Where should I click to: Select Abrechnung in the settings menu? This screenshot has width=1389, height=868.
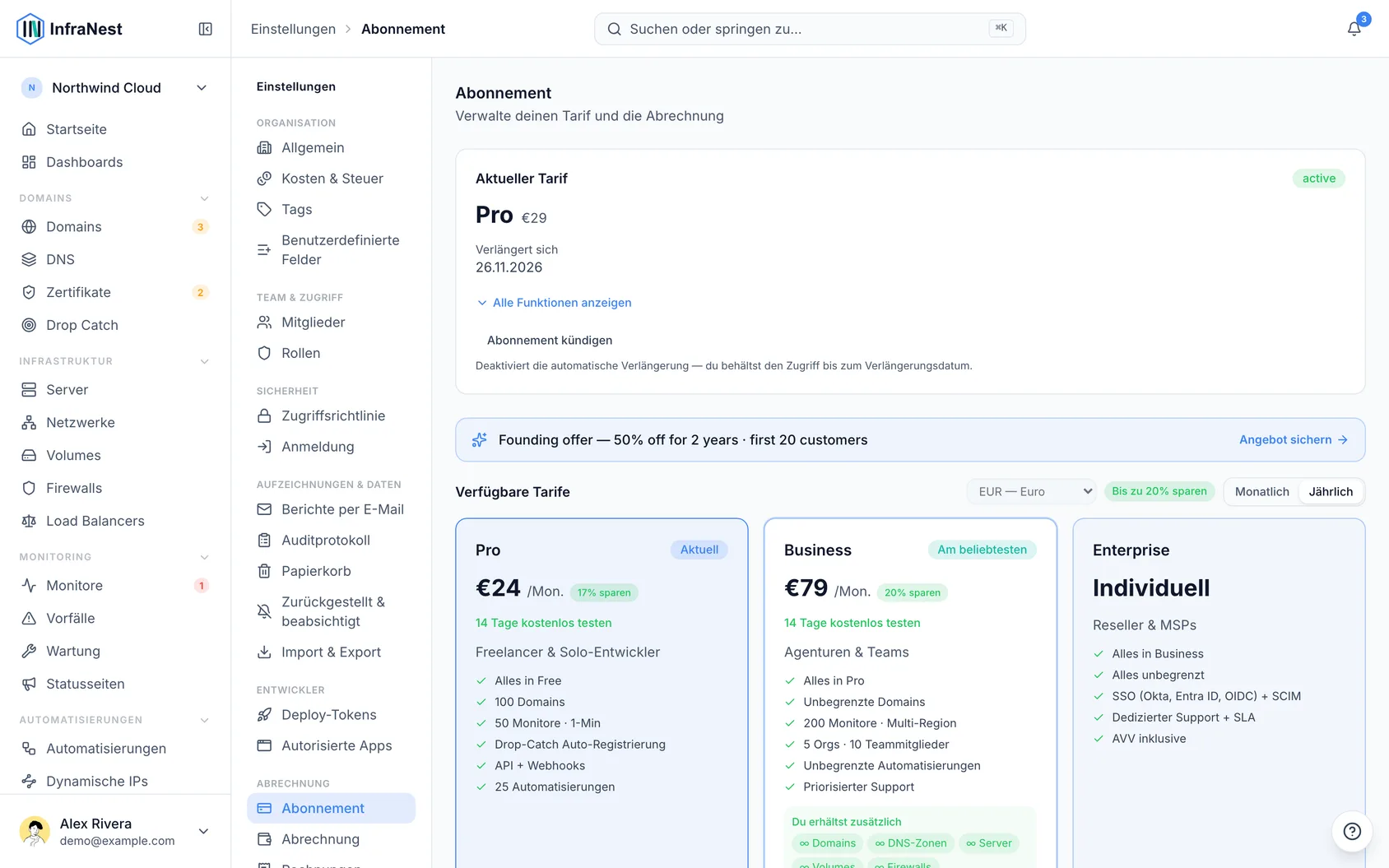(331, 839)
